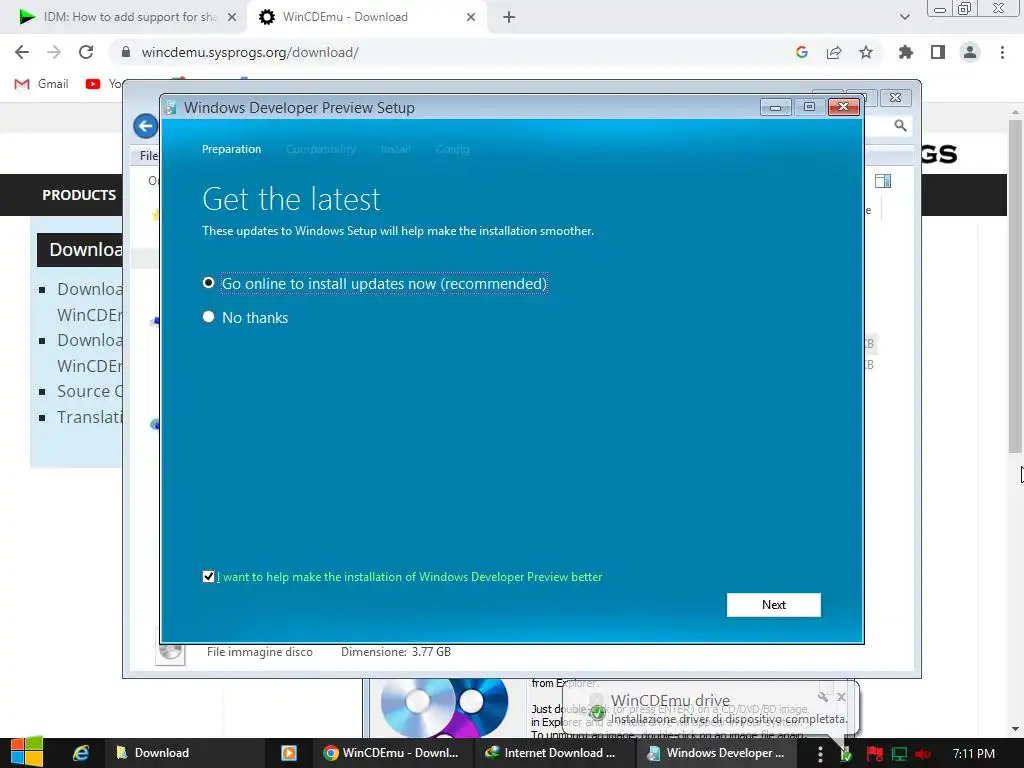Click the Google icon in address bar
The height and width of the screenshot is (768, 1024).
click(802, 52)
